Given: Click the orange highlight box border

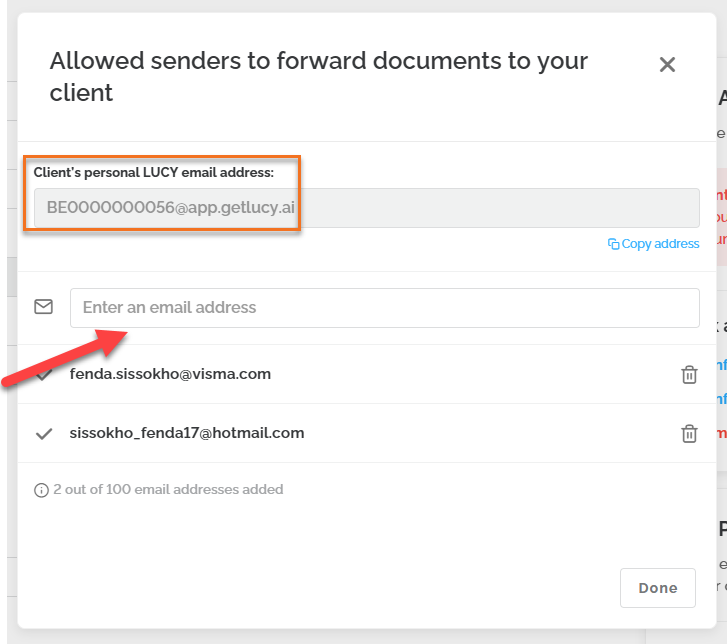Looking at the screenshot, I should (x=300, y=195).
